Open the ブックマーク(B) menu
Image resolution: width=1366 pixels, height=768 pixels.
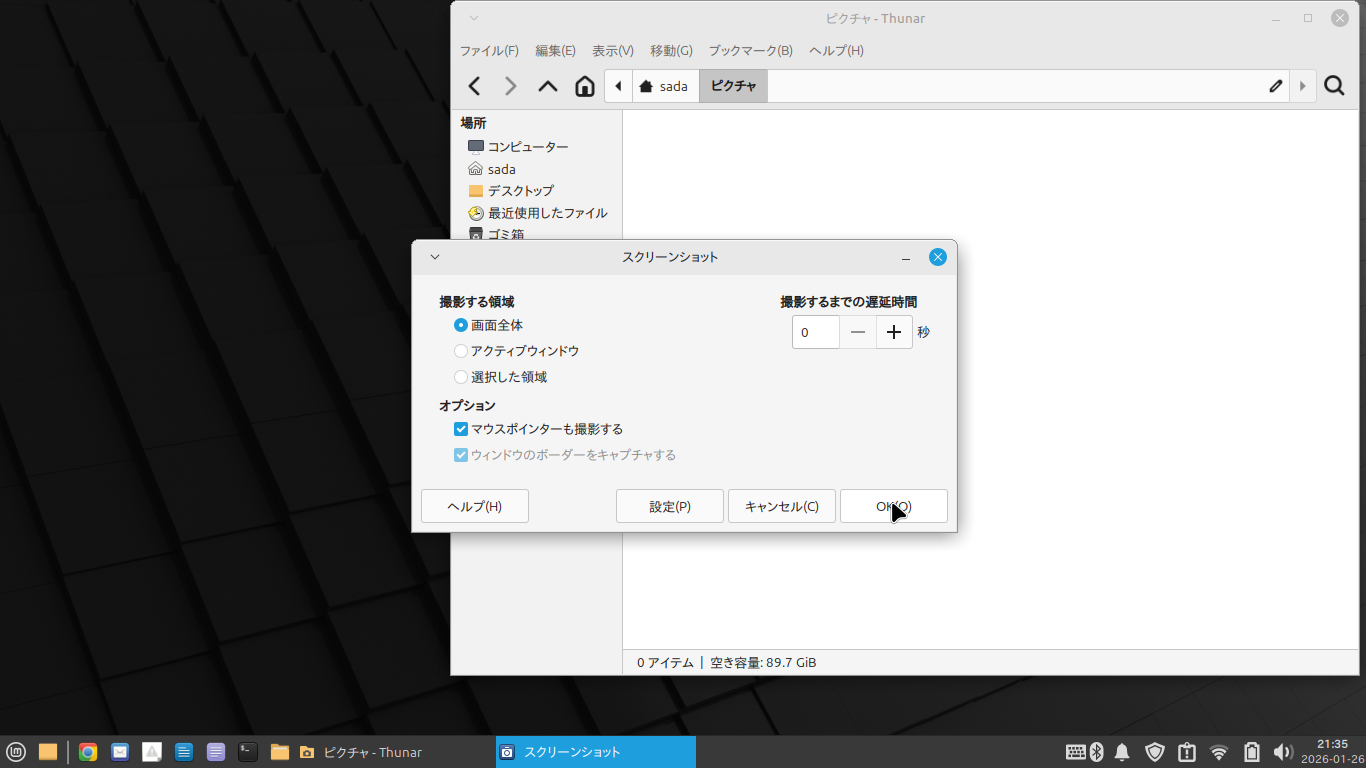(750, 51)
